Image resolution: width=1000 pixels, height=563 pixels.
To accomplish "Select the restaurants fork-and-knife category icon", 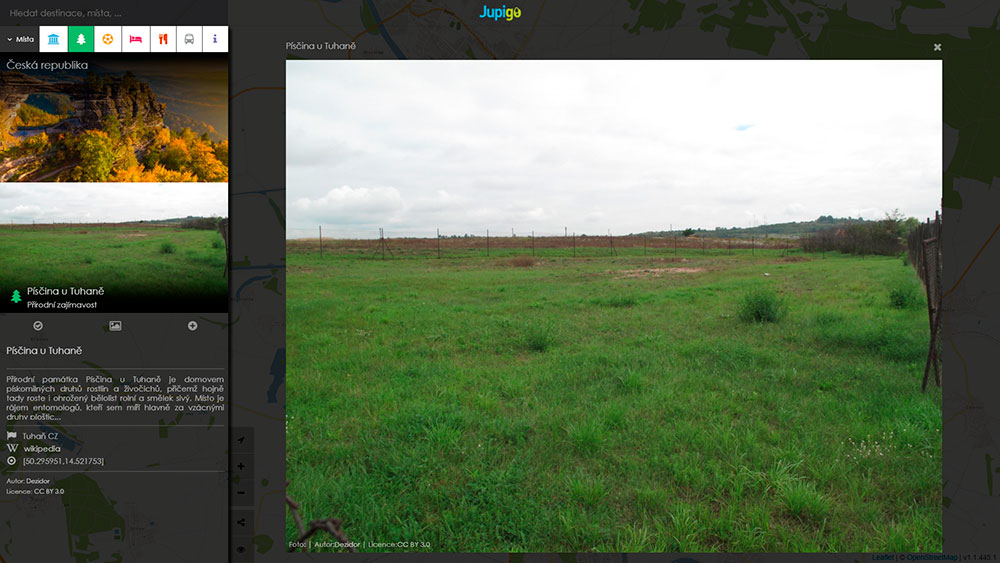I will (x=163, y=39).
